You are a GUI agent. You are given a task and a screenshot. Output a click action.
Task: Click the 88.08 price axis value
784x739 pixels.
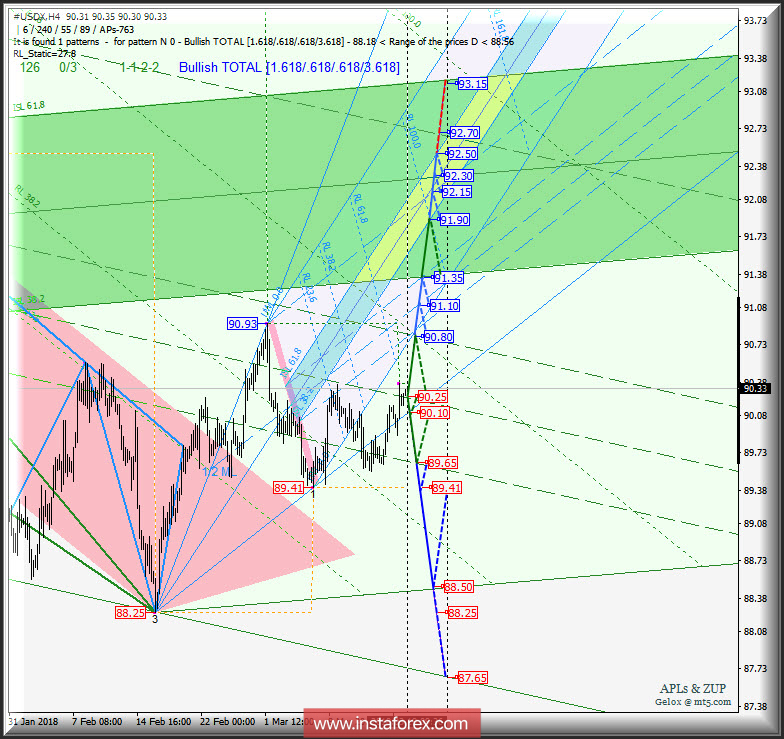coord(755,632)
